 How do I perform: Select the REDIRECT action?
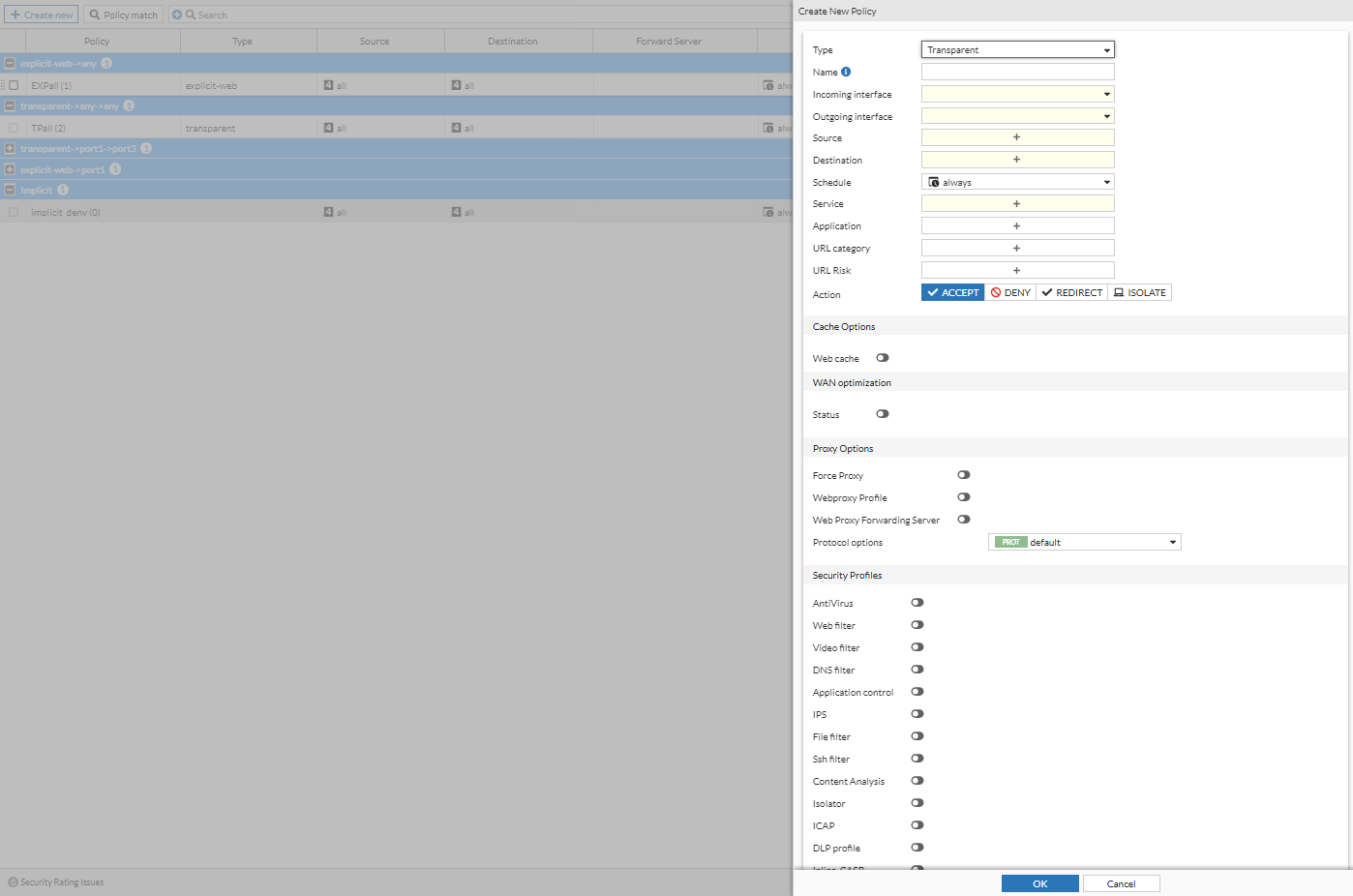1071,292
